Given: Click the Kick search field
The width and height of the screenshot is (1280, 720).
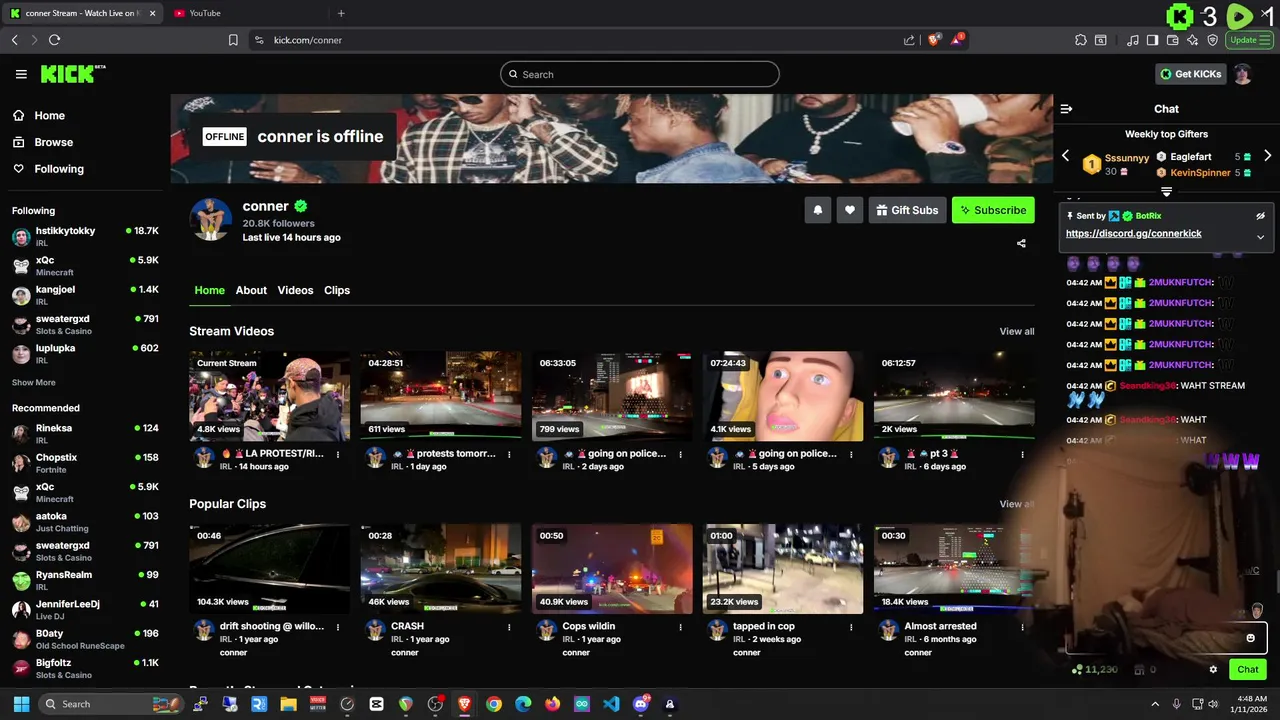Looking at the screenshot, I should [640, 74].
